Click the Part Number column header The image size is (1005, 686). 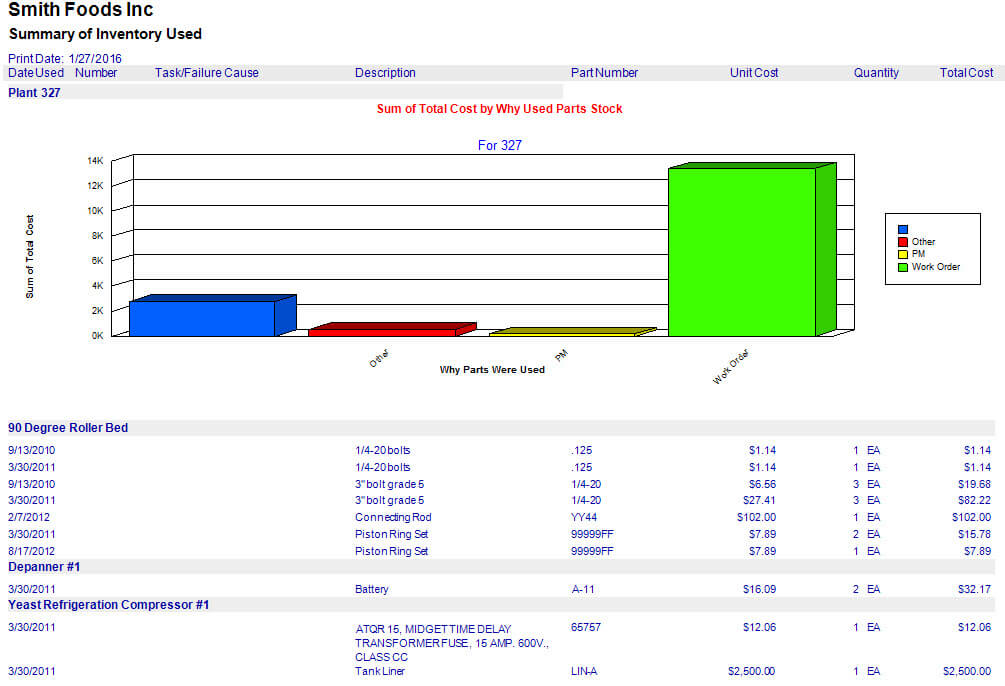click(x=604, y=73)
